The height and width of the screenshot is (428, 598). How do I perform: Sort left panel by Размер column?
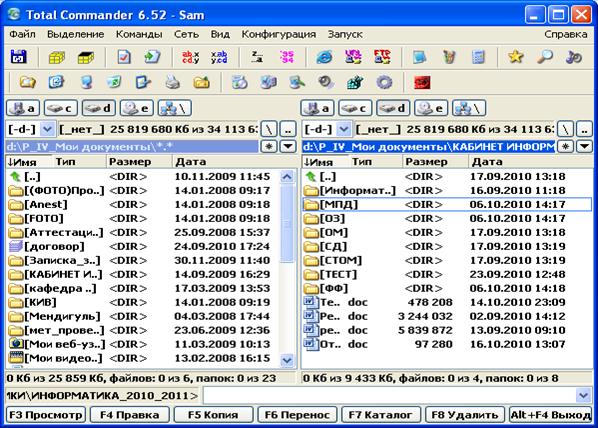click(139, 162)
